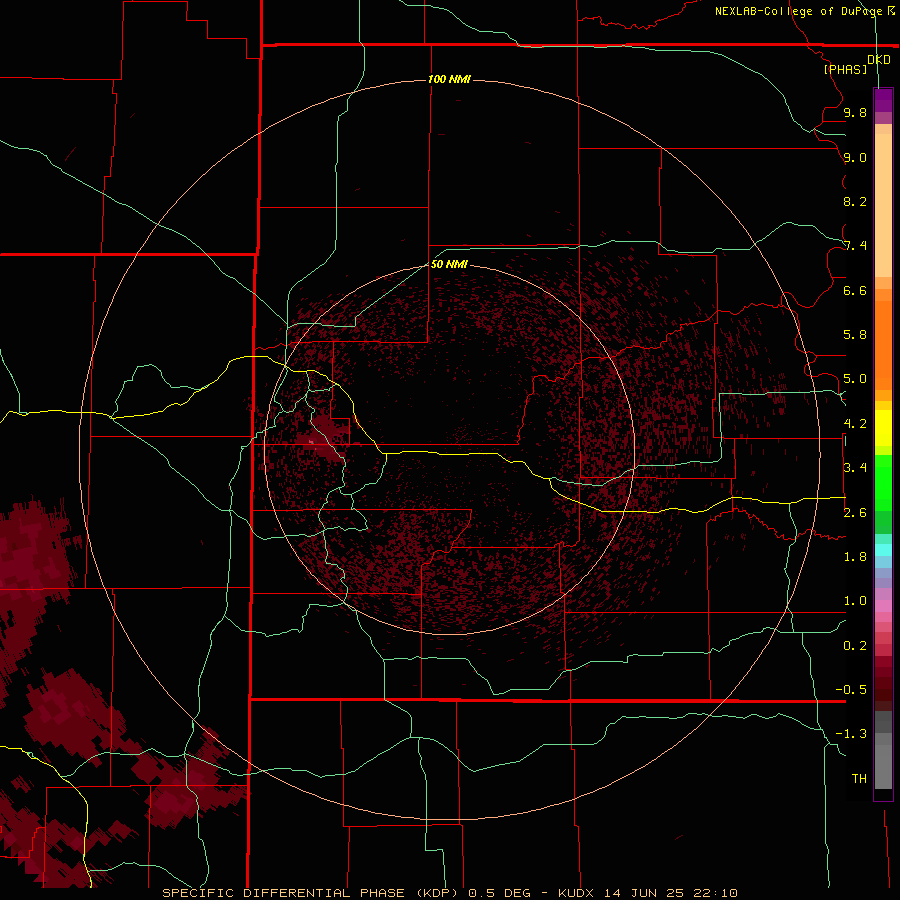
Task: Click the 50 NMI range ring label
Action: coord(449,264)
